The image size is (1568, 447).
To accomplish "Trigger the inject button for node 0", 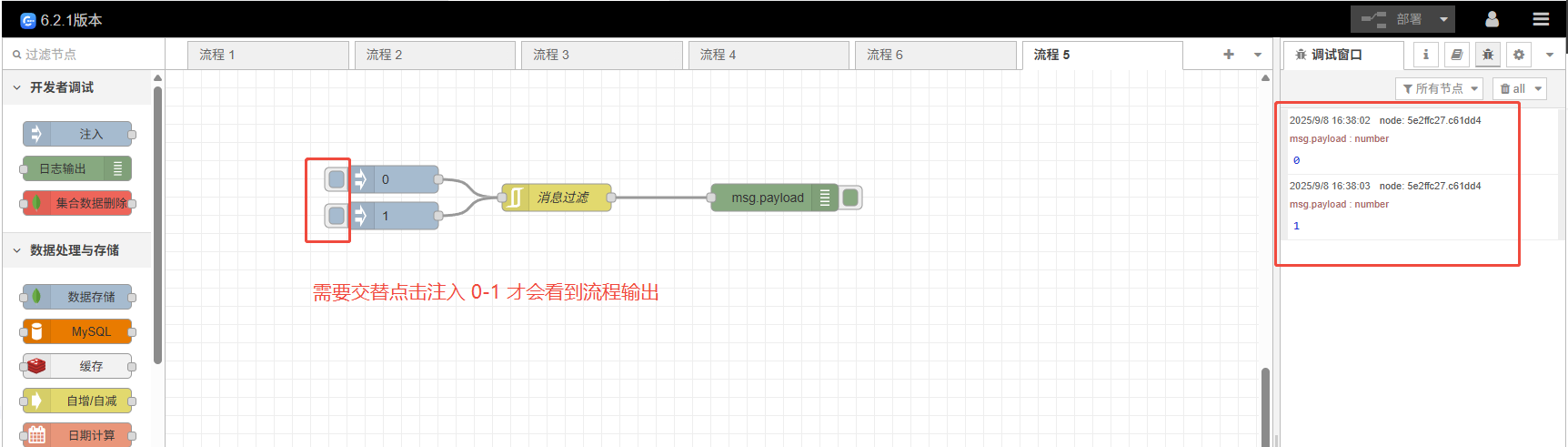I will (x=337, y=179).
